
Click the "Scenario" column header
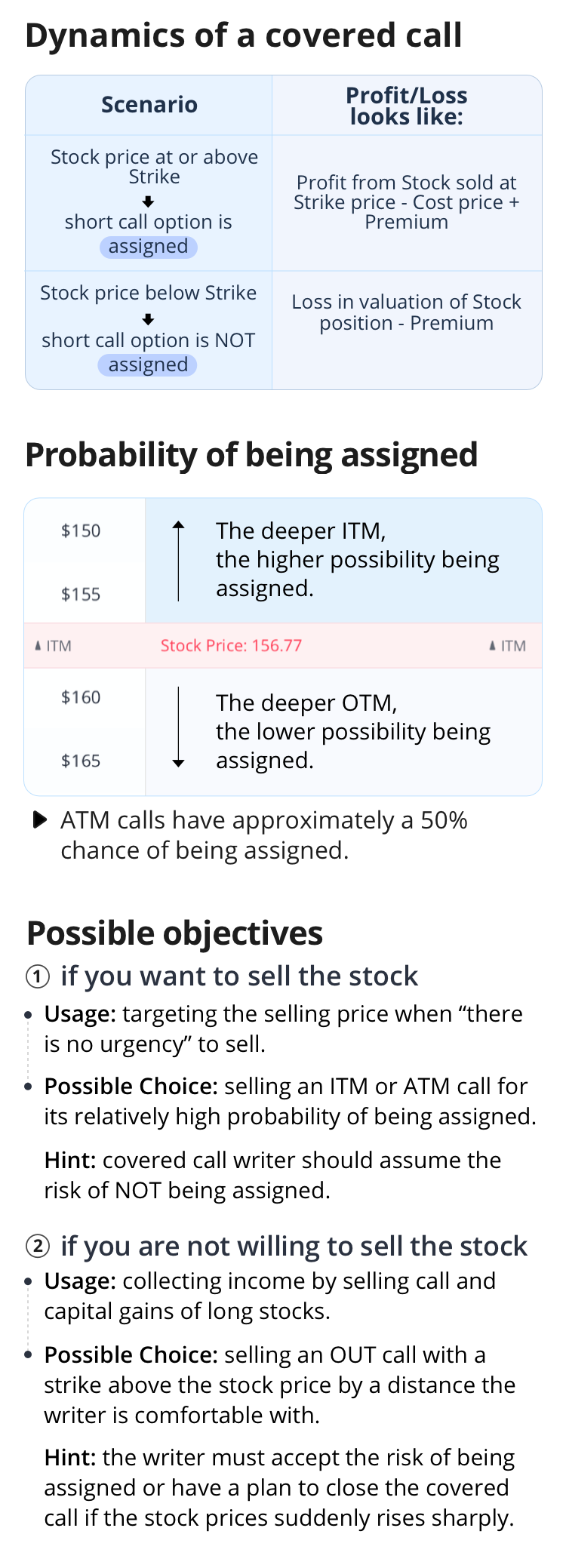[x=149, y=105]
